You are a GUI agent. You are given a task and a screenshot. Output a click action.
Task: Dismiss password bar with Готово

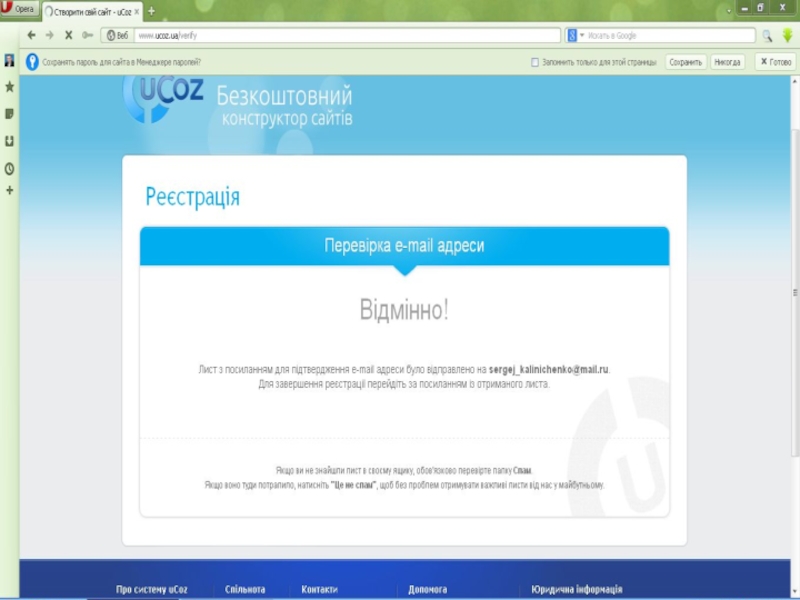(x=776, y=62)
